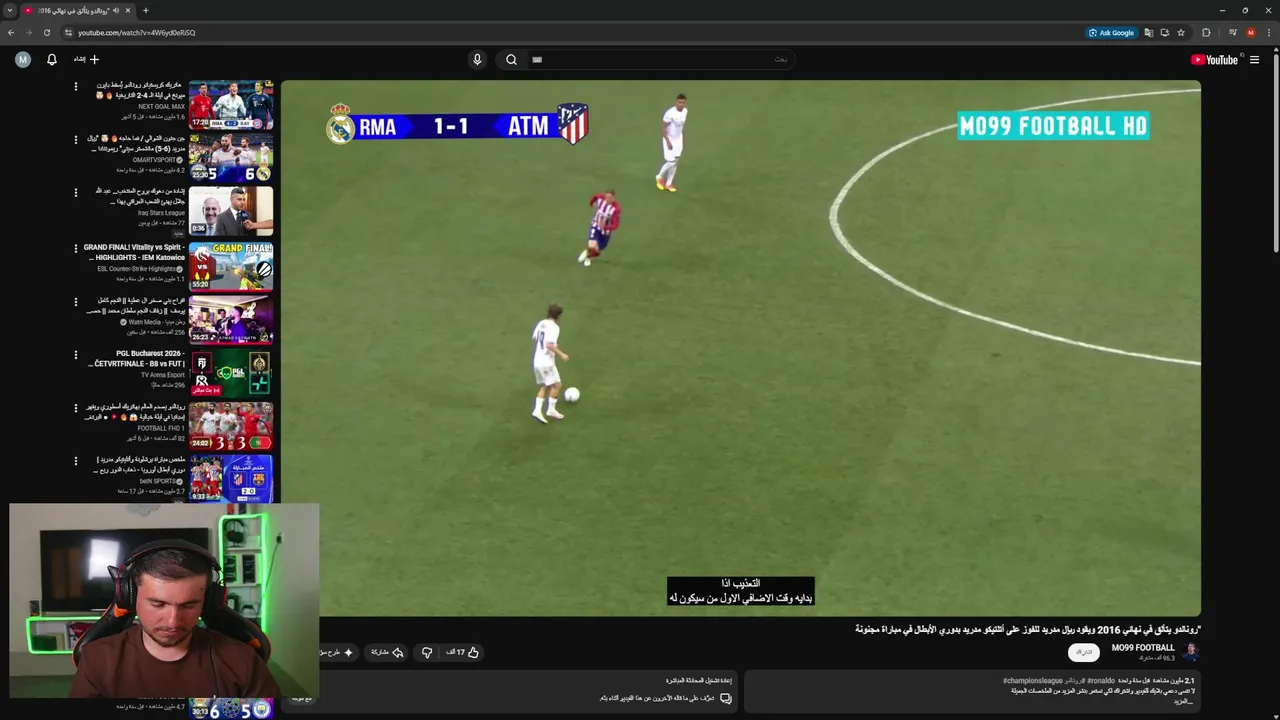Open the YouTube account avatar M
The image size is (1280, 720).
[23, 60]
